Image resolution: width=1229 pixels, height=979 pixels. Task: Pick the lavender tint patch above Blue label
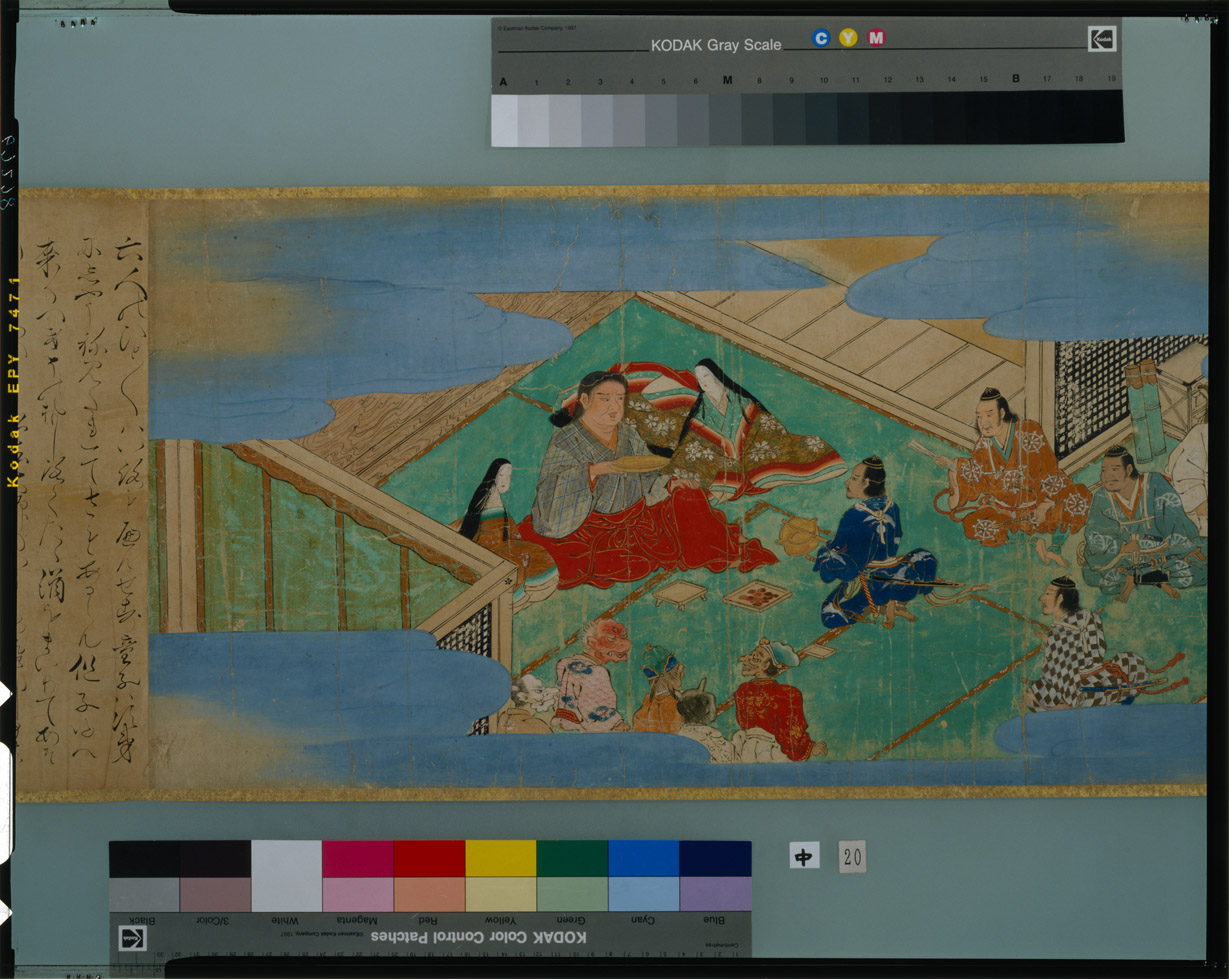point(715,895)
